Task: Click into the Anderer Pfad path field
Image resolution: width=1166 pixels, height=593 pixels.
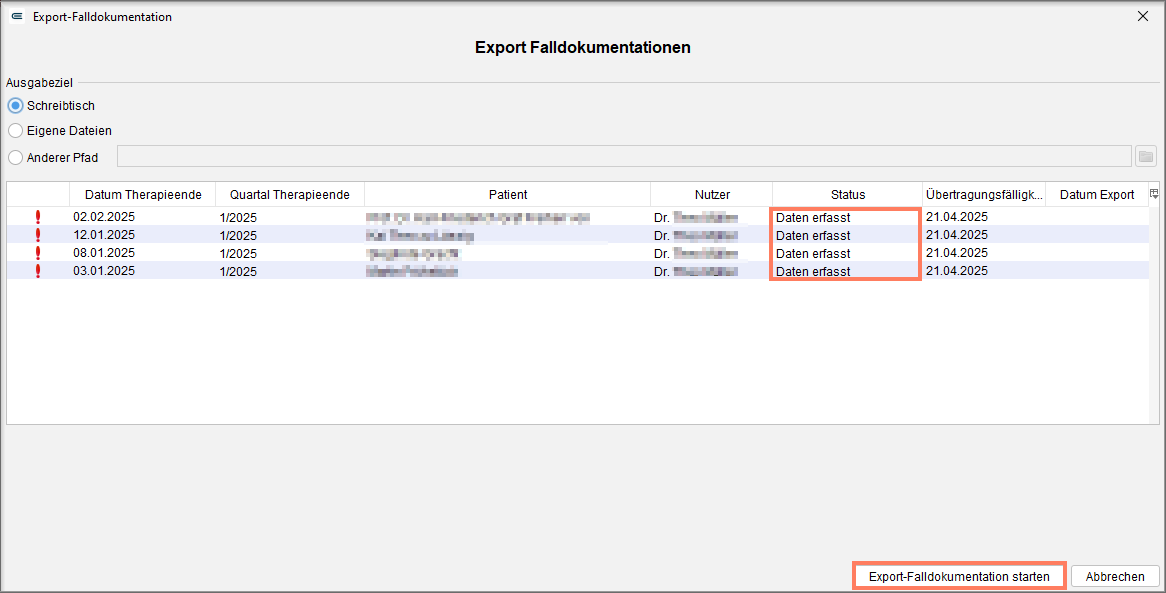Action: tap(625, 156)
